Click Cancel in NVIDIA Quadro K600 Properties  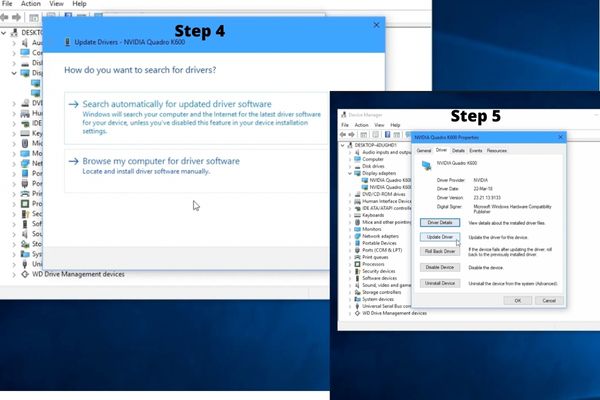tap(549, 300)
